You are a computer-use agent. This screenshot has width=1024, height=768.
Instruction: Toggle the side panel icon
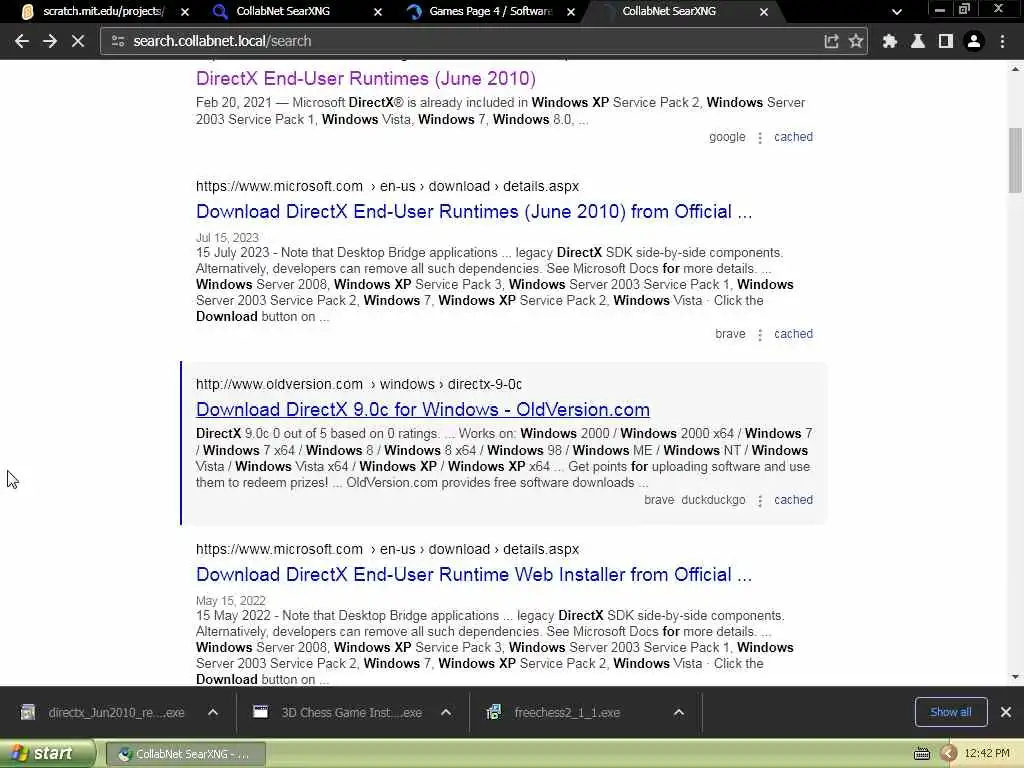946,41
